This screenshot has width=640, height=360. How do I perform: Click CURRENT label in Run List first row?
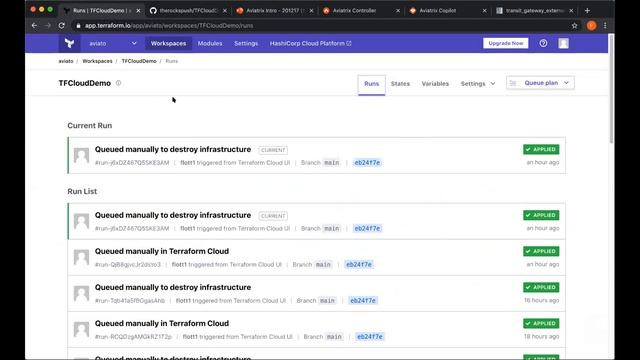pyautogui.click(x=273, y=216)
